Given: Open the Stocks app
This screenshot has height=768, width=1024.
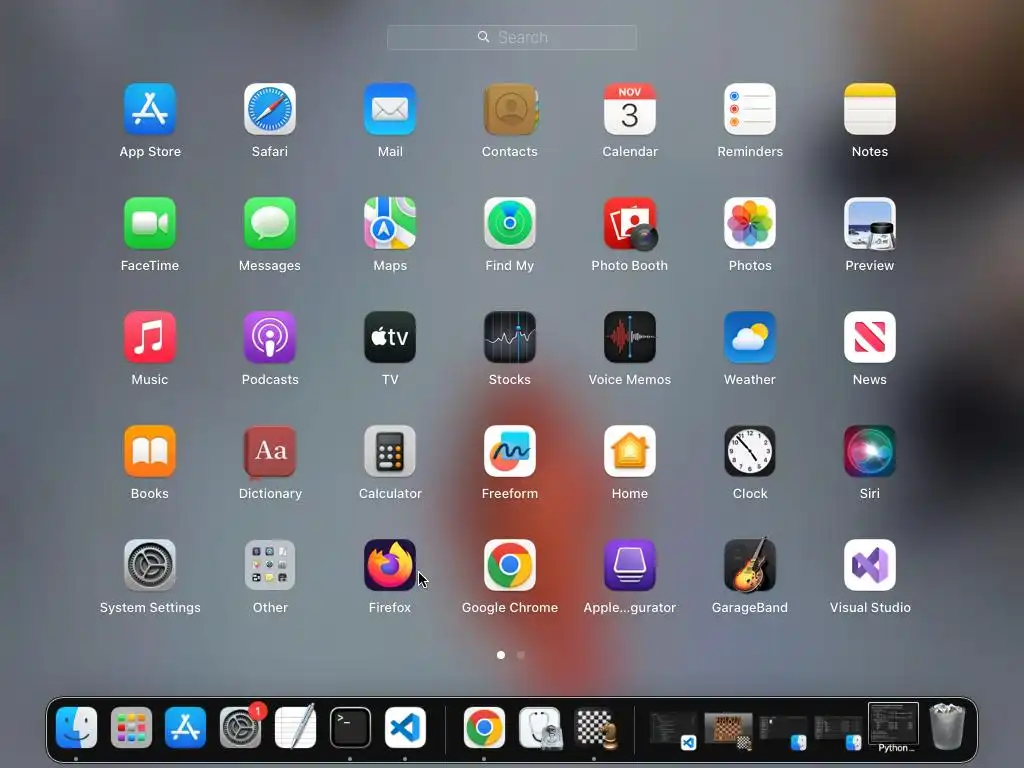Looking at the screenshot, I should [510, 337].
